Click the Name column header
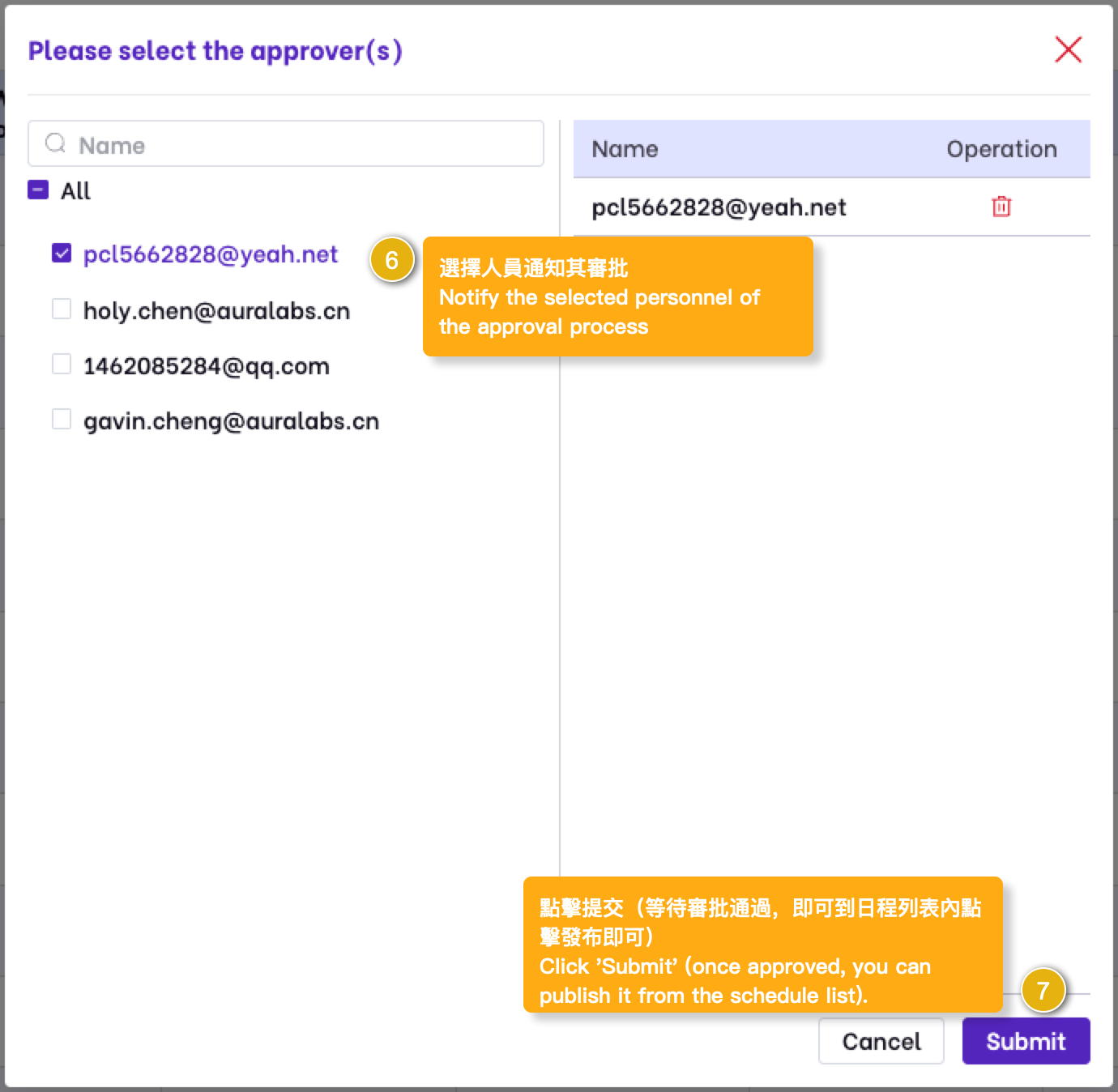 (x=625, y=149)
